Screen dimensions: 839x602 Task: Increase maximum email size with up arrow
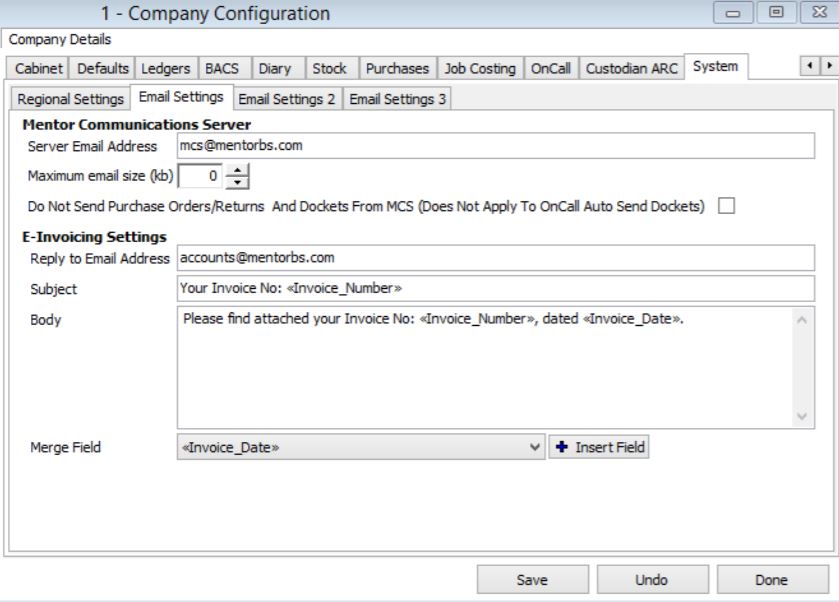[238, 173]
